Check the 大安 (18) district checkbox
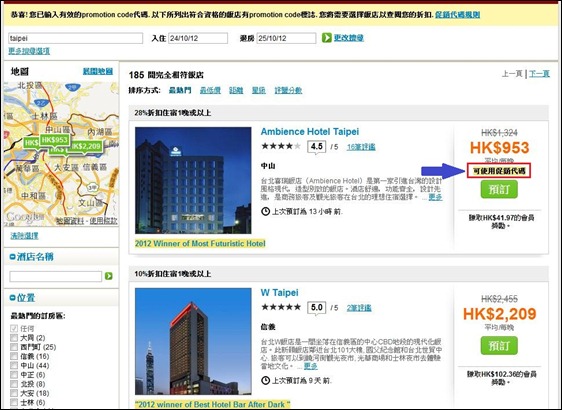Screen dimensions: 562x410 pos(14,394)
